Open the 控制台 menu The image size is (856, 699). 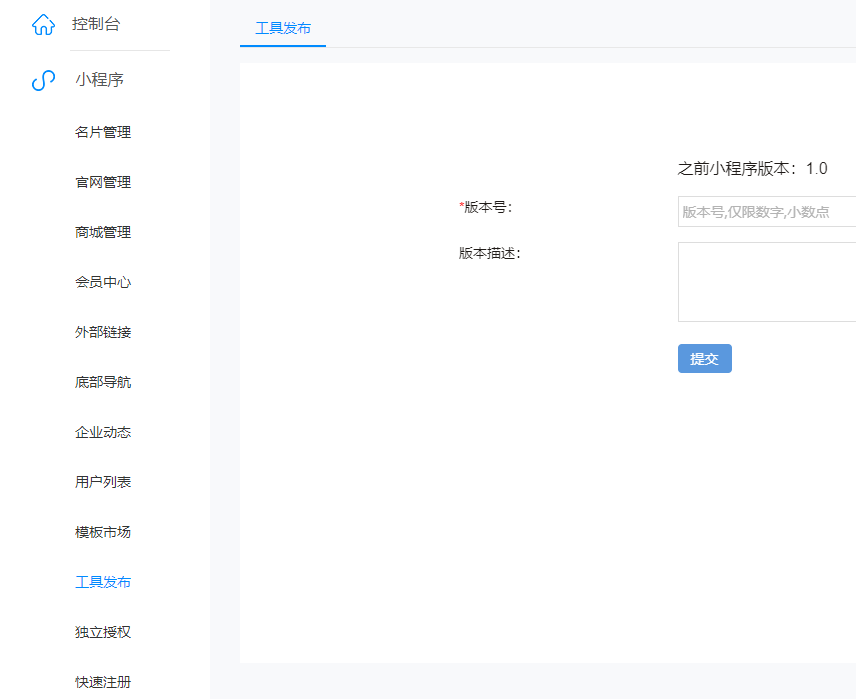[x=96, y=24]
